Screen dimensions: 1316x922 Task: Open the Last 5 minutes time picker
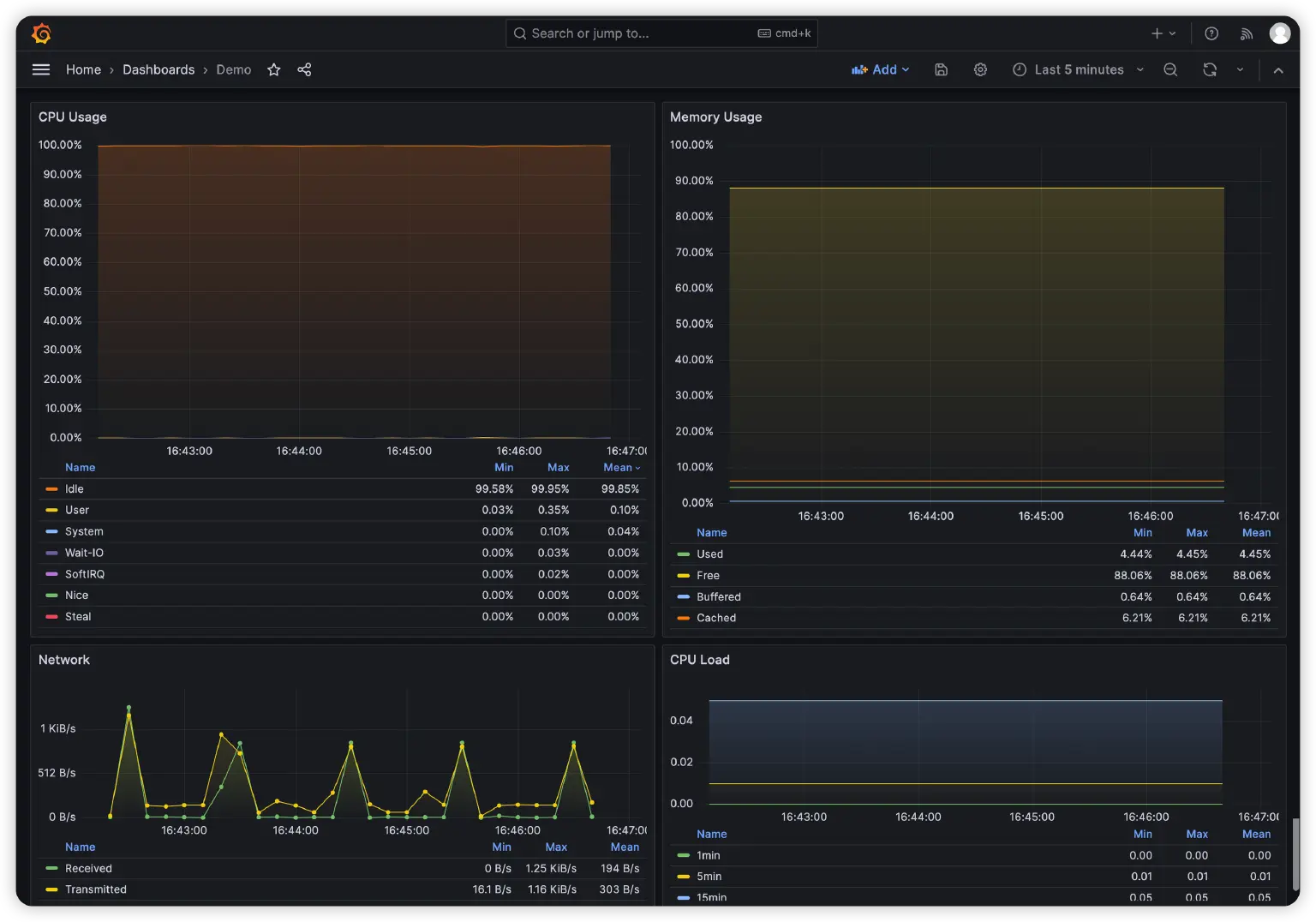[x=1078, y=69]
